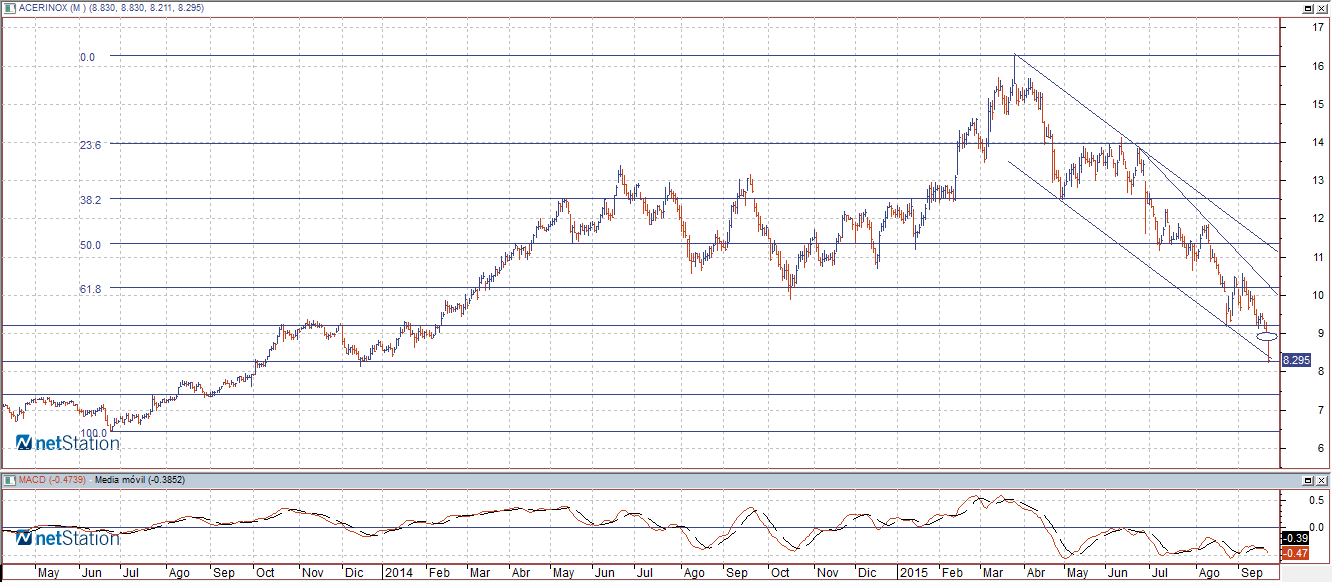Select the 100.0 Fibonacci level label
The width and height of the screenshot is (1332, 582).
(94, 433)
